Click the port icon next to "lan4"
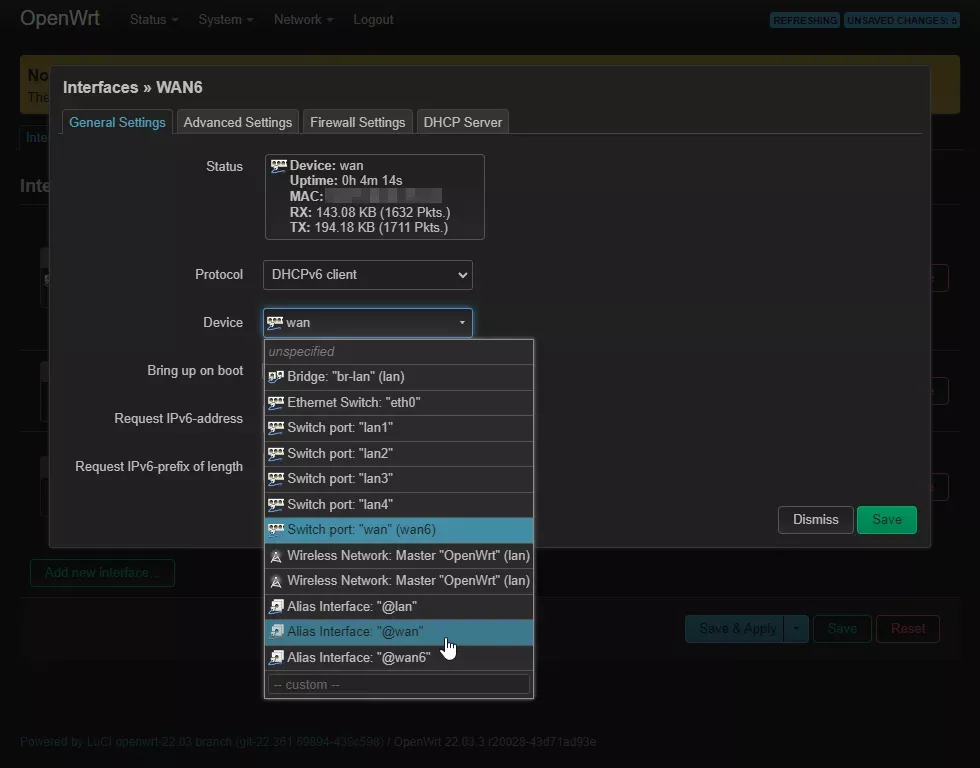980x768 pixels. [x=276, y=504]
